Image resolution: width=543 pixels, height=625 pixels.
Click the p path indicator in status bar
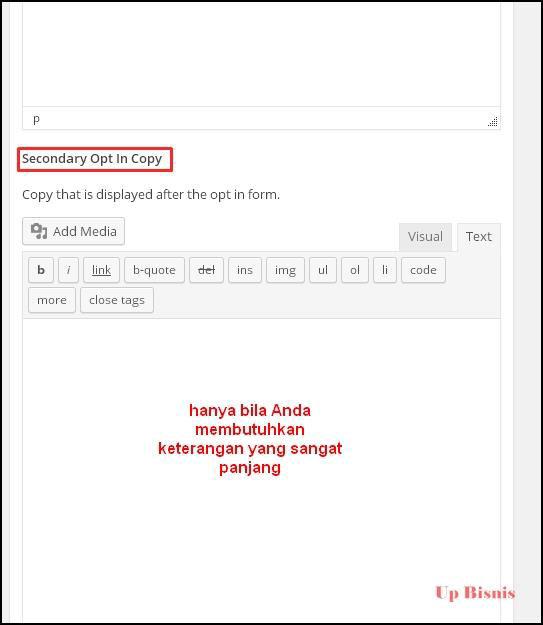point(36,119)
